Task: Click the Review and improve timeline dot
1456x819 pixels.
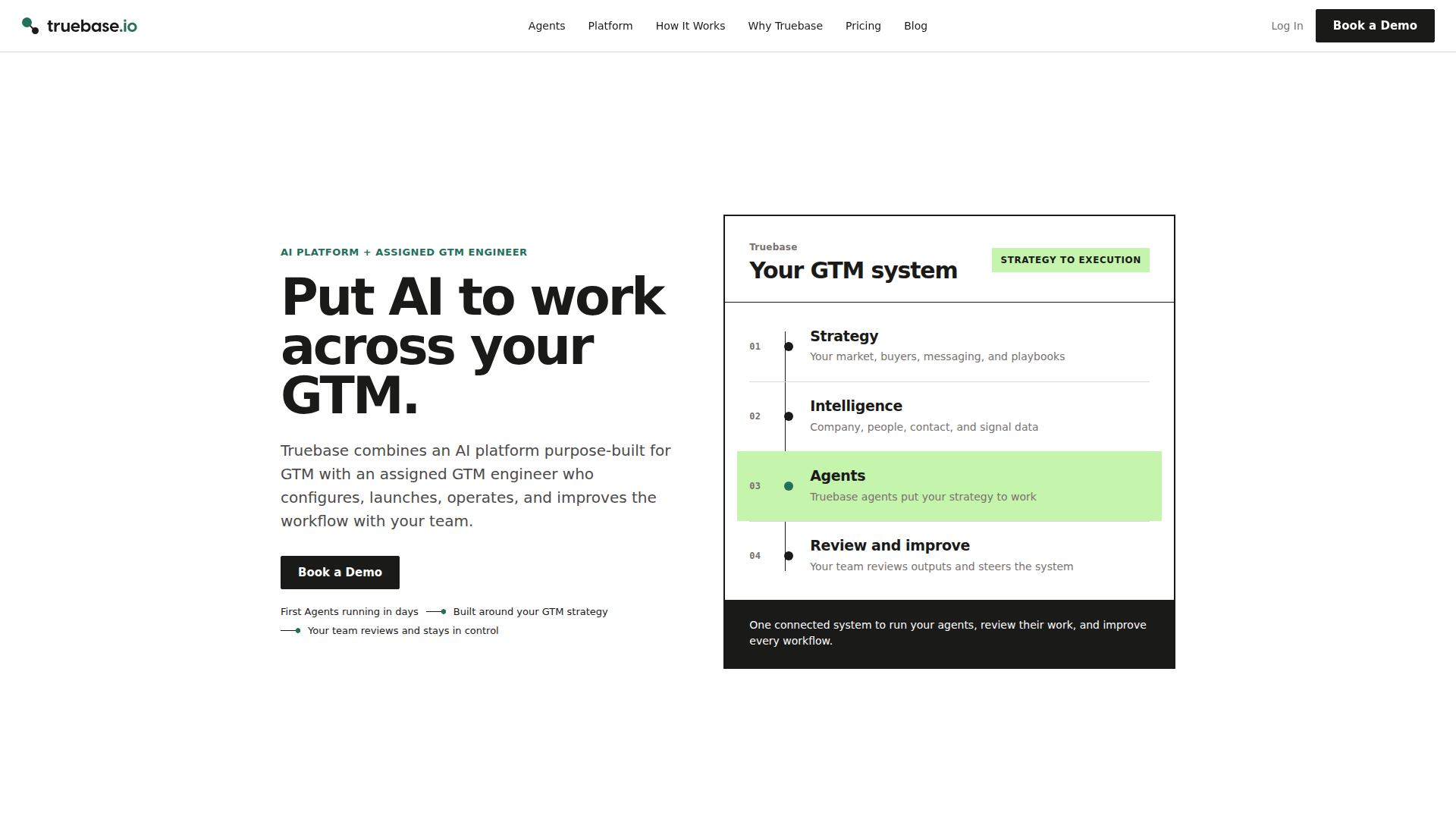Action: 789,556
